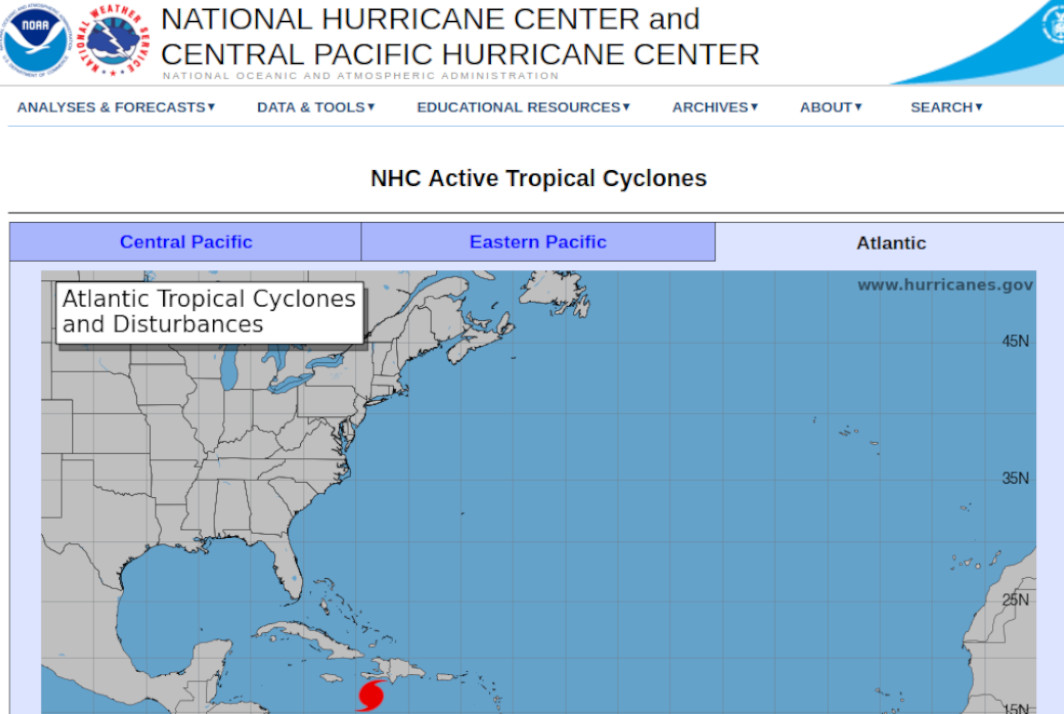Click the Central Pacific Hurricane Center heading
This screenshot has height=714, width=1064.
click(460, 53)
